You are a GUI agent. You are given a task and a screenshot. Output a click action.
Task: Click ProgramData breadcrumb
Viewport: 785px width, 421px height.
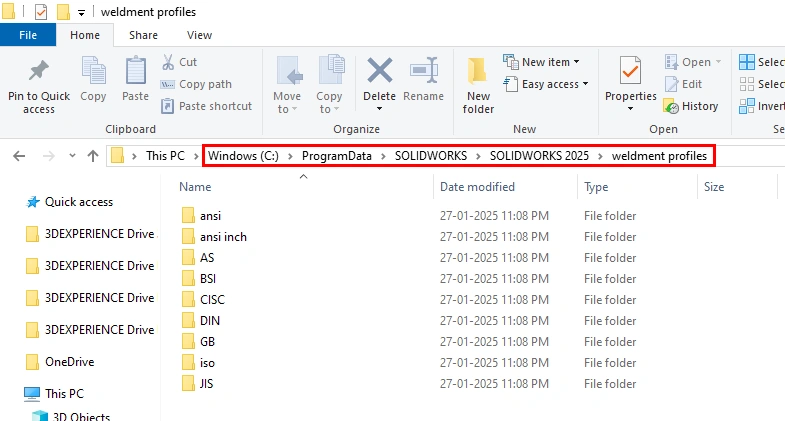(336, 156)
